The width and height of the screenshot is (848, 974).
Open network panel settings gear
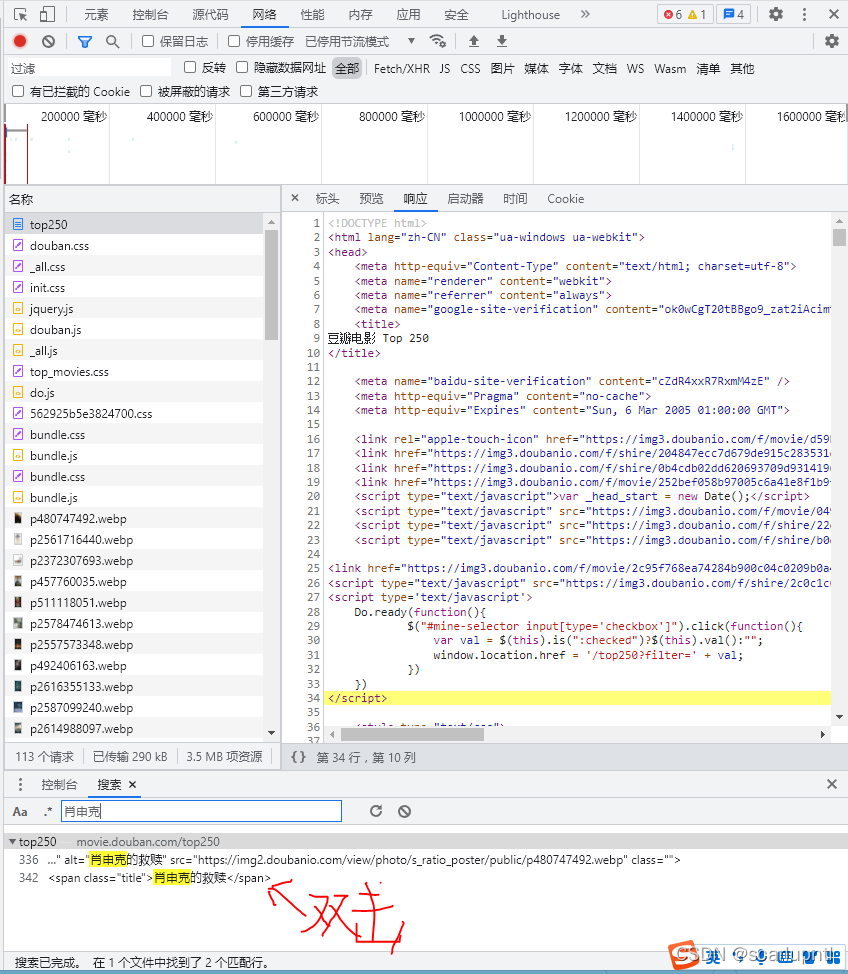[x=832, y=42]
